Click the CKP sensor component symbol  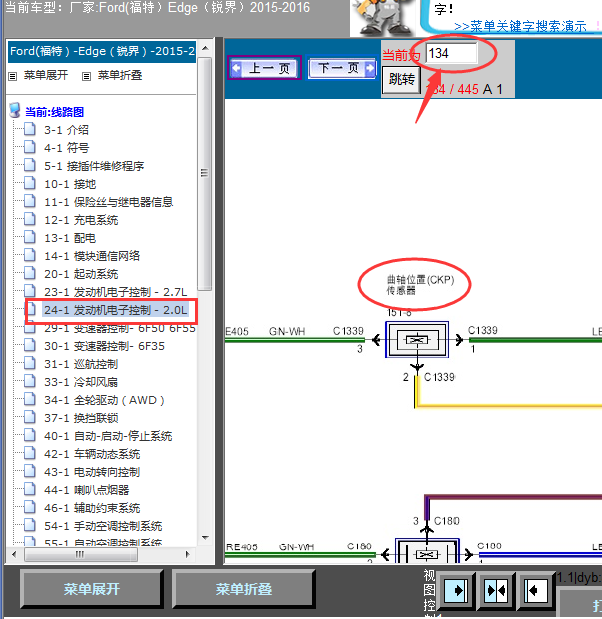417,340
